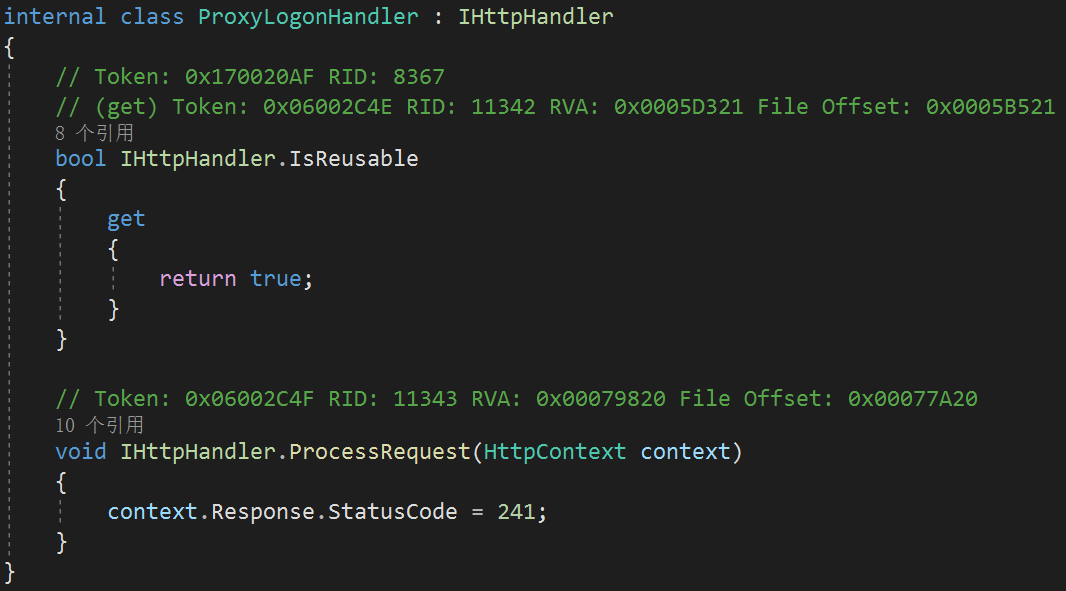
Task: Open the 8 references code lens
Action: pyautogui.click(x=94, y=133)
